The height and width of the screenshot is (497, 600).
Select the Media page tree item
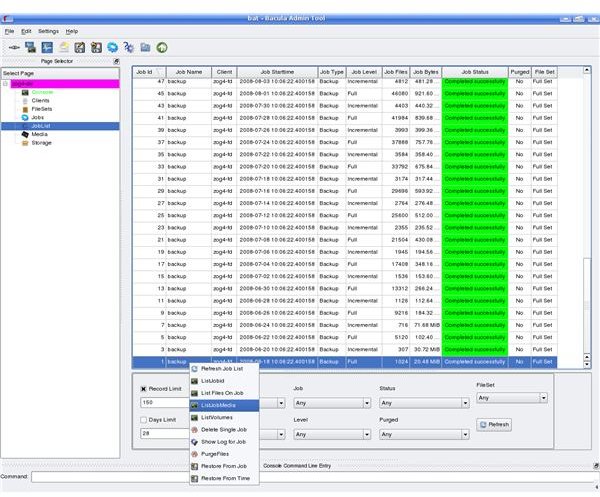(39, 134)
